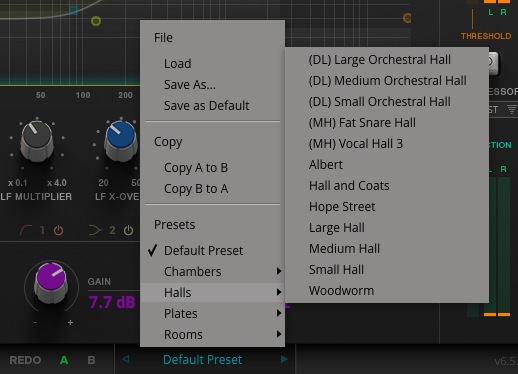Click the purple Gain knob

51,283
